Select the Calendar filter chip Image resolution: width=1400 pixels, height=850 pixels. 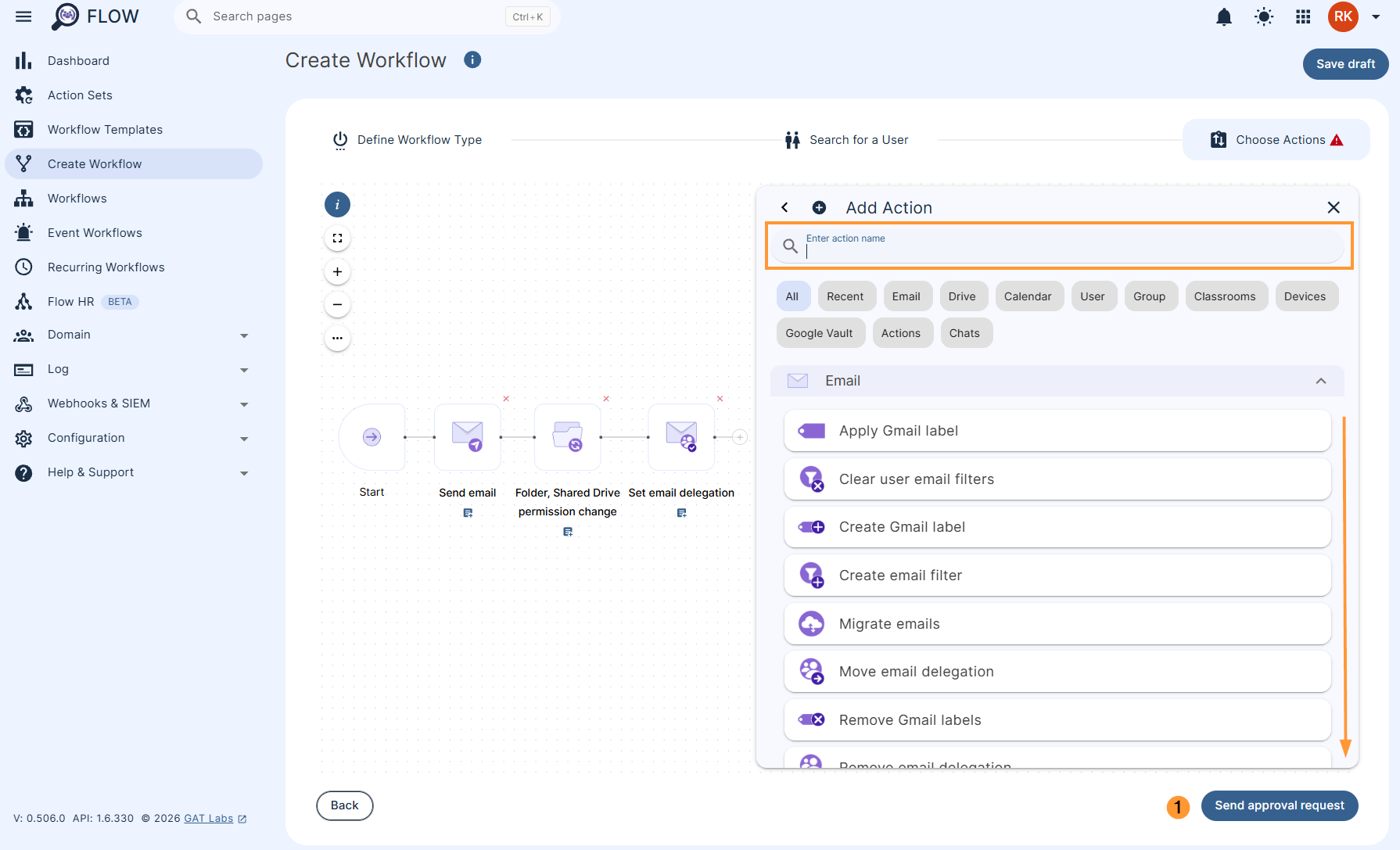(x=1028, y=296)
